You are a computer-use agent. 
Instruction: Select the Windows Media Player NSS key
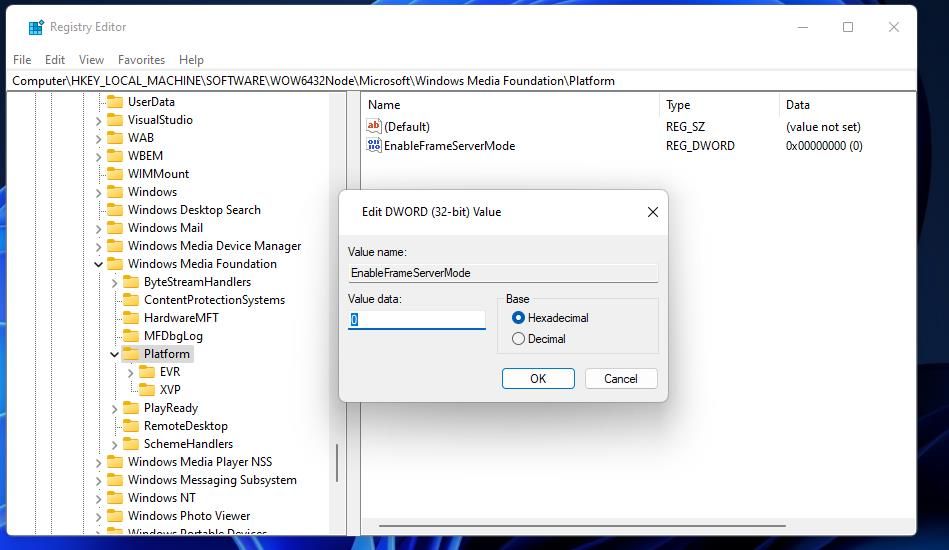click(200, 462)
